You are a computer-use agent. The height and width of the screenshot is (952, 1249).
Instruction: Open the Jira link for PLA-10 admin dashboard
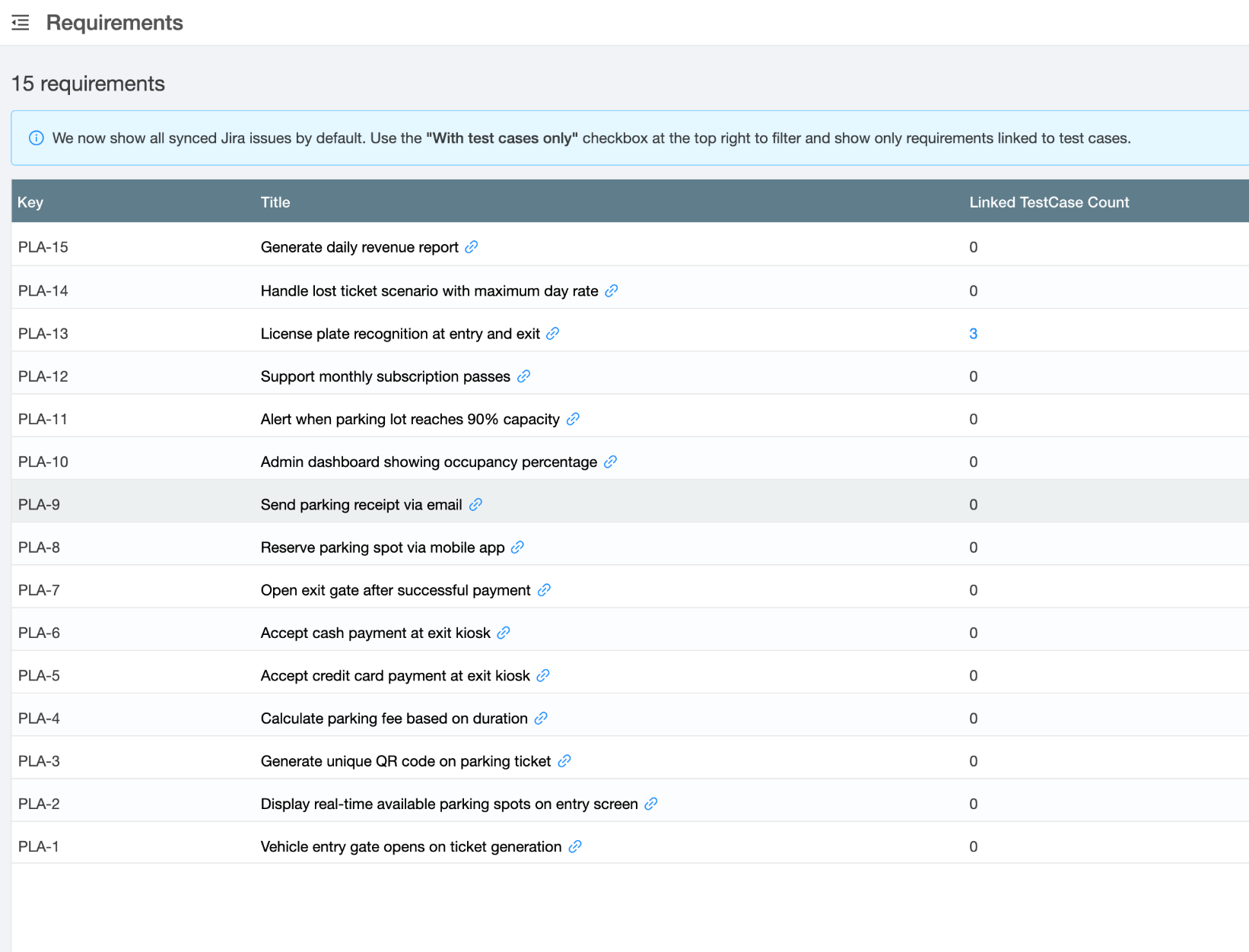tap(609, 462)
